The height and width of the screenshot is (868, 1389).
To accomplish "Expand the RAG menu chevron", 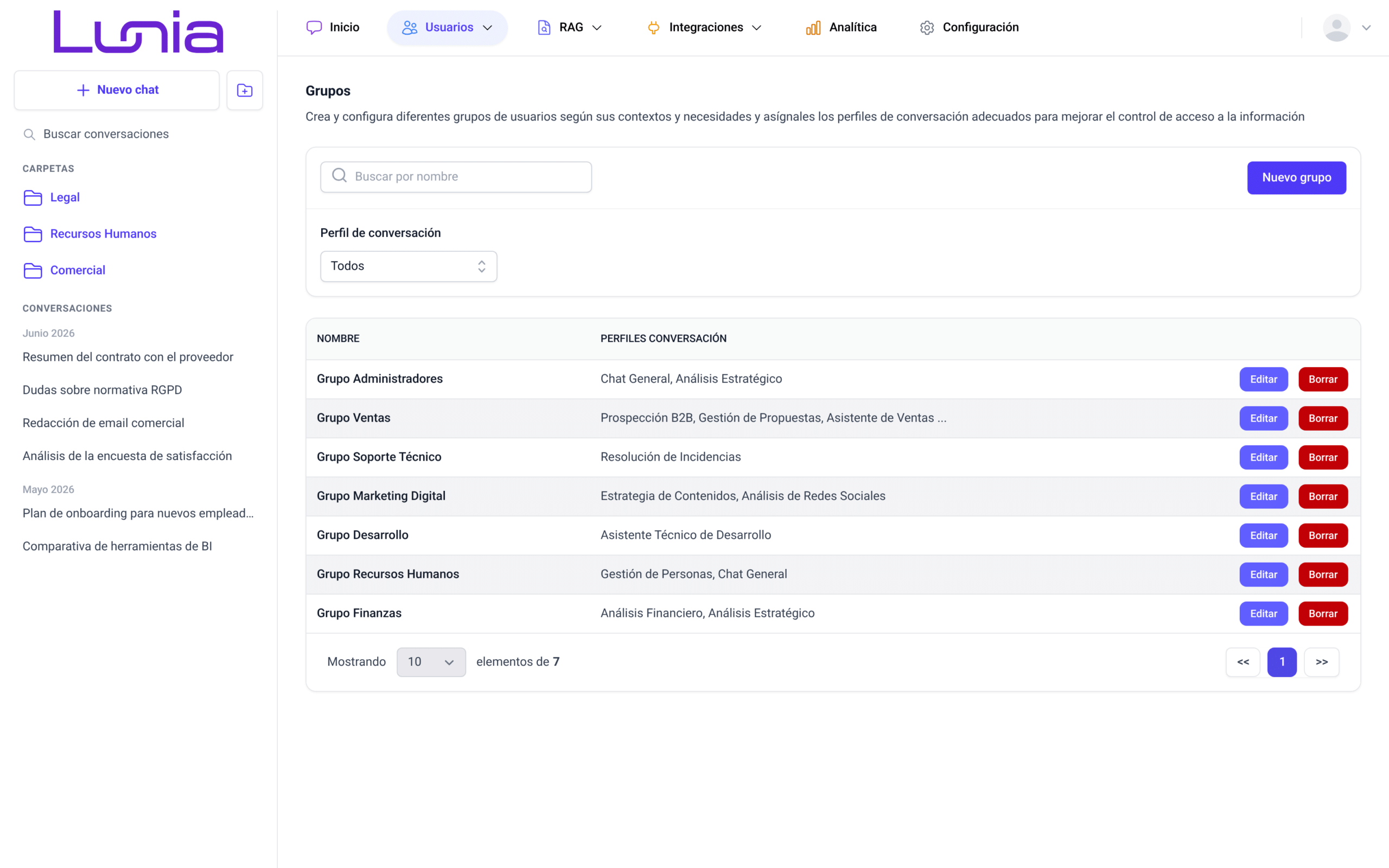I will [x=597, y=28].
